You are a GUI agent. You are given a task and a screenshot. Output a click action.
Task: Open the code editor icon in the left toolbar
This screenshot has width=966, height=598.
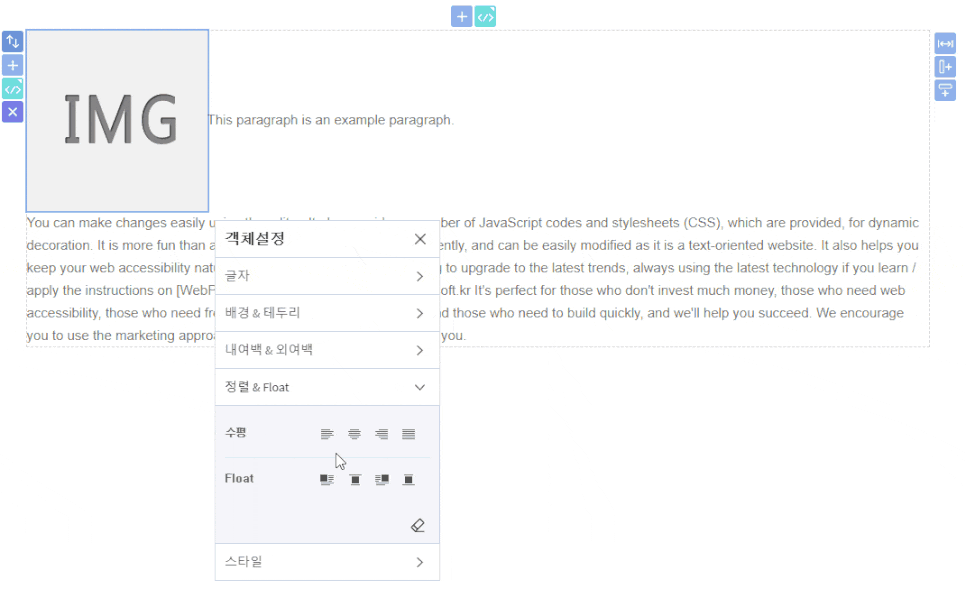point(12,89)
